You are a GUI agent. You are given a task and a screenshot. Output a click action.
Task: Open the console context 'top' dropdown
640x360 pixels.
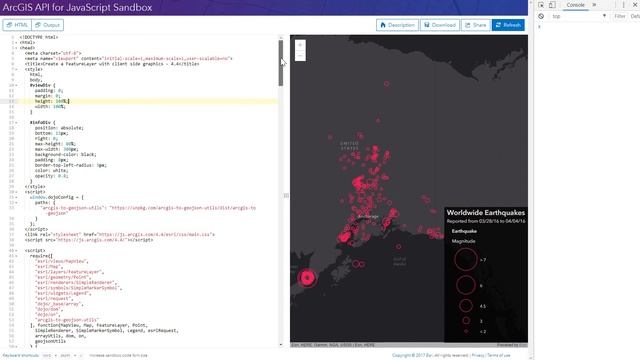click(579, 16)
